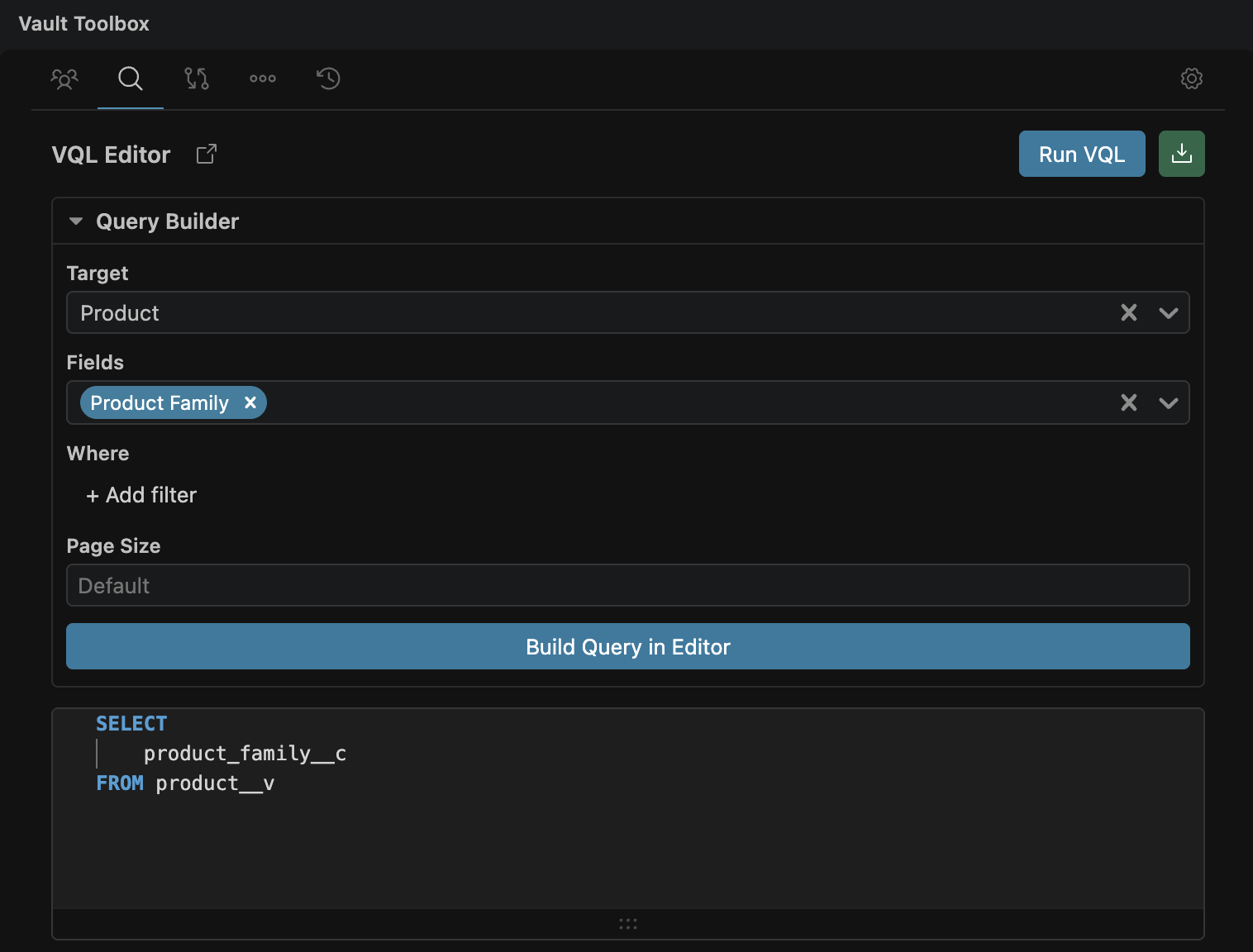Click product__v in the FROM line
The width and height of the screenshot is (1253, 952).
coord(215,783)
